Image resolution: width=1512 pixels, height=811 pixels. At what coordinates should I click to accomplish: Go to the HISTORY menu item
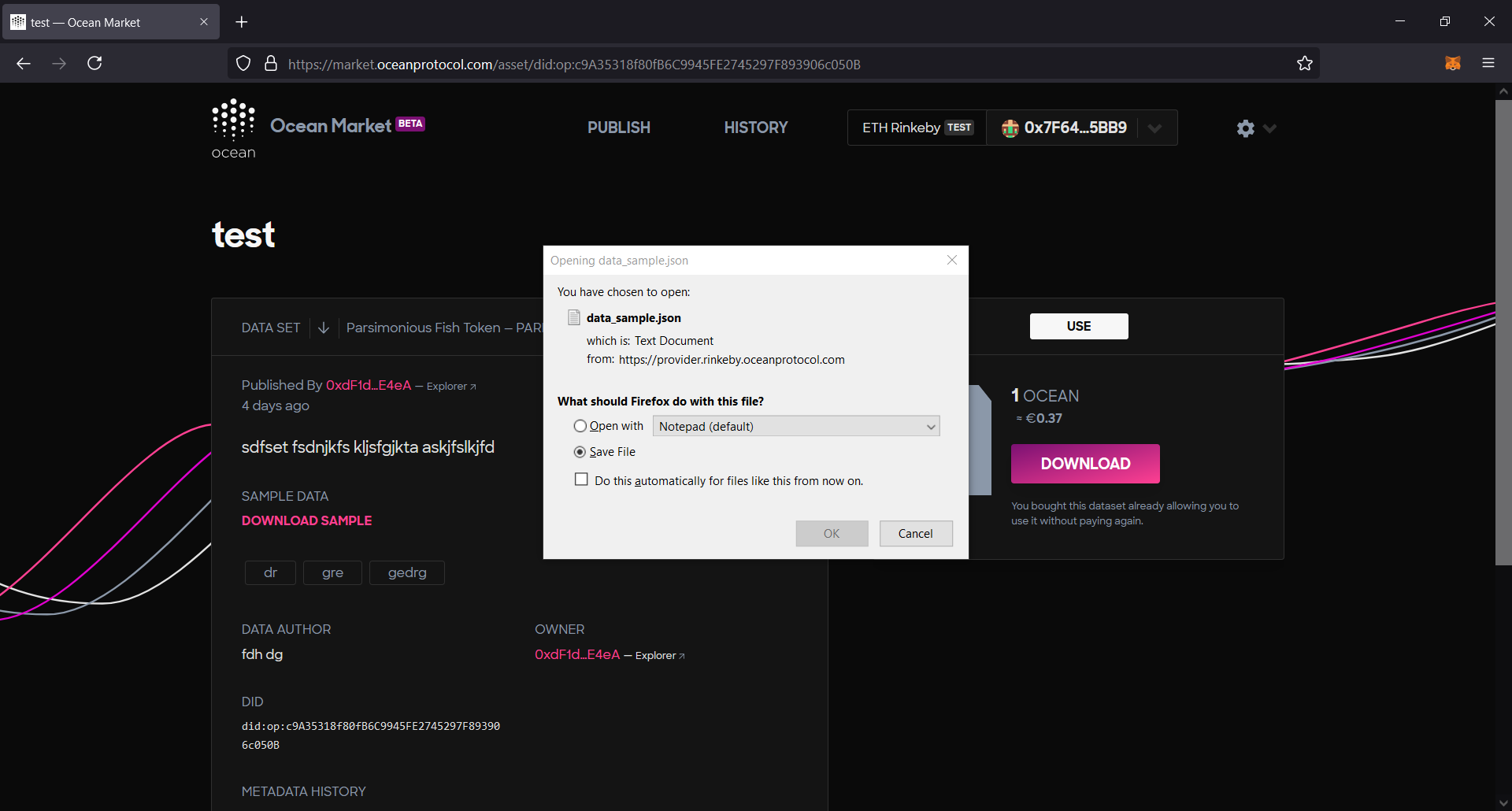point(756,128)
